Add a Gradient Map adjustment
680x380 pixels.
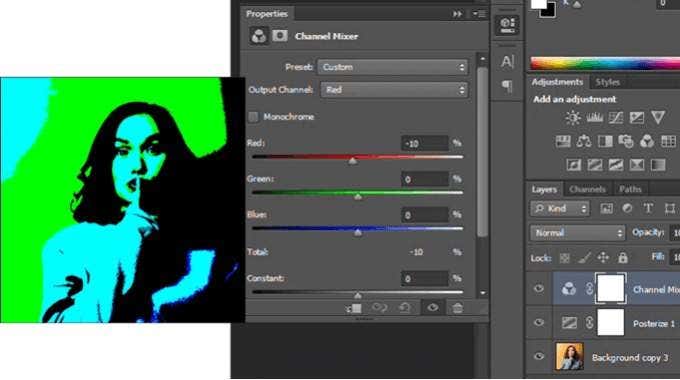658,165
